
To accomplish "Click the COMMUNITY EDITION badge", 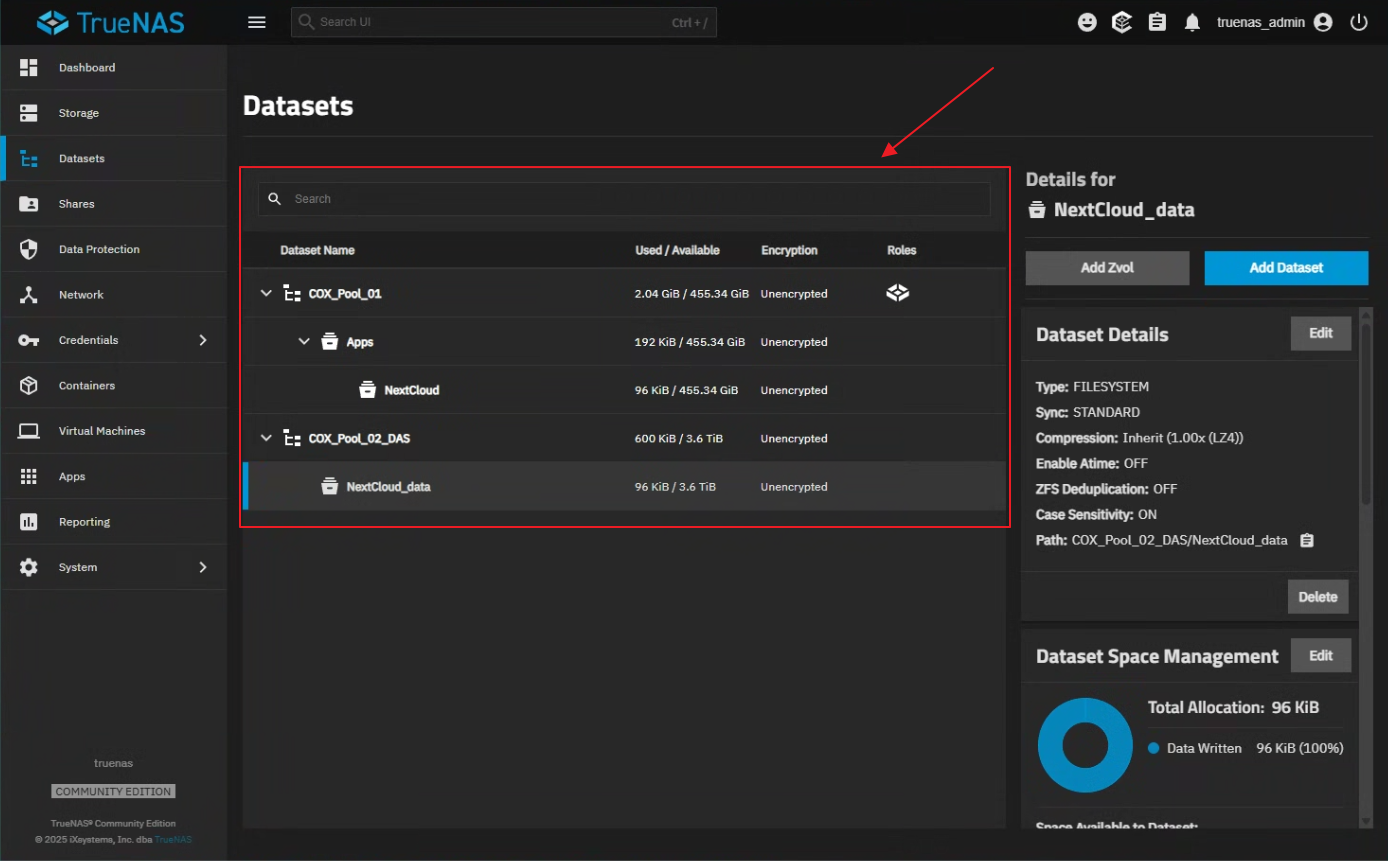I will pos(114,791).
